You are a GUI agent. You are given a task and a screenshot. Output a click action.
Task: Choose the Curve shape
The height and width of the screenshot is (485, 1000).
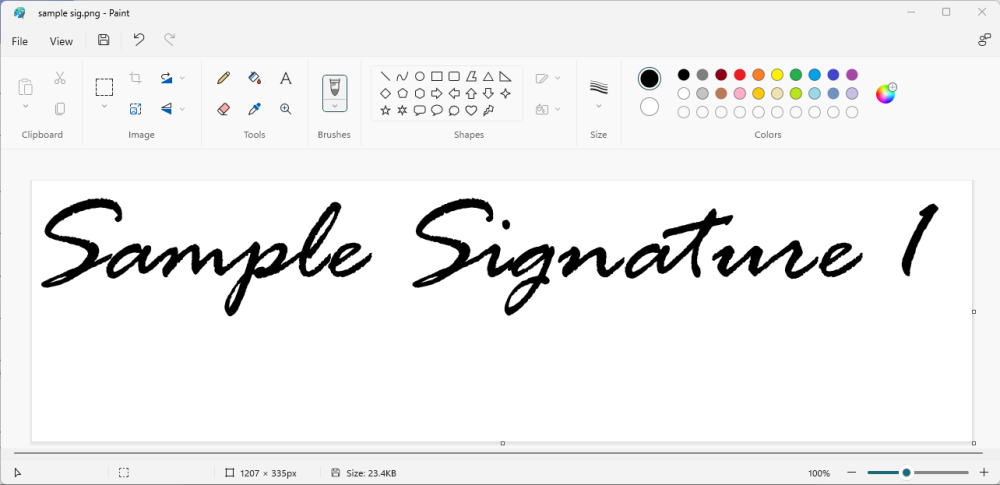402,77
